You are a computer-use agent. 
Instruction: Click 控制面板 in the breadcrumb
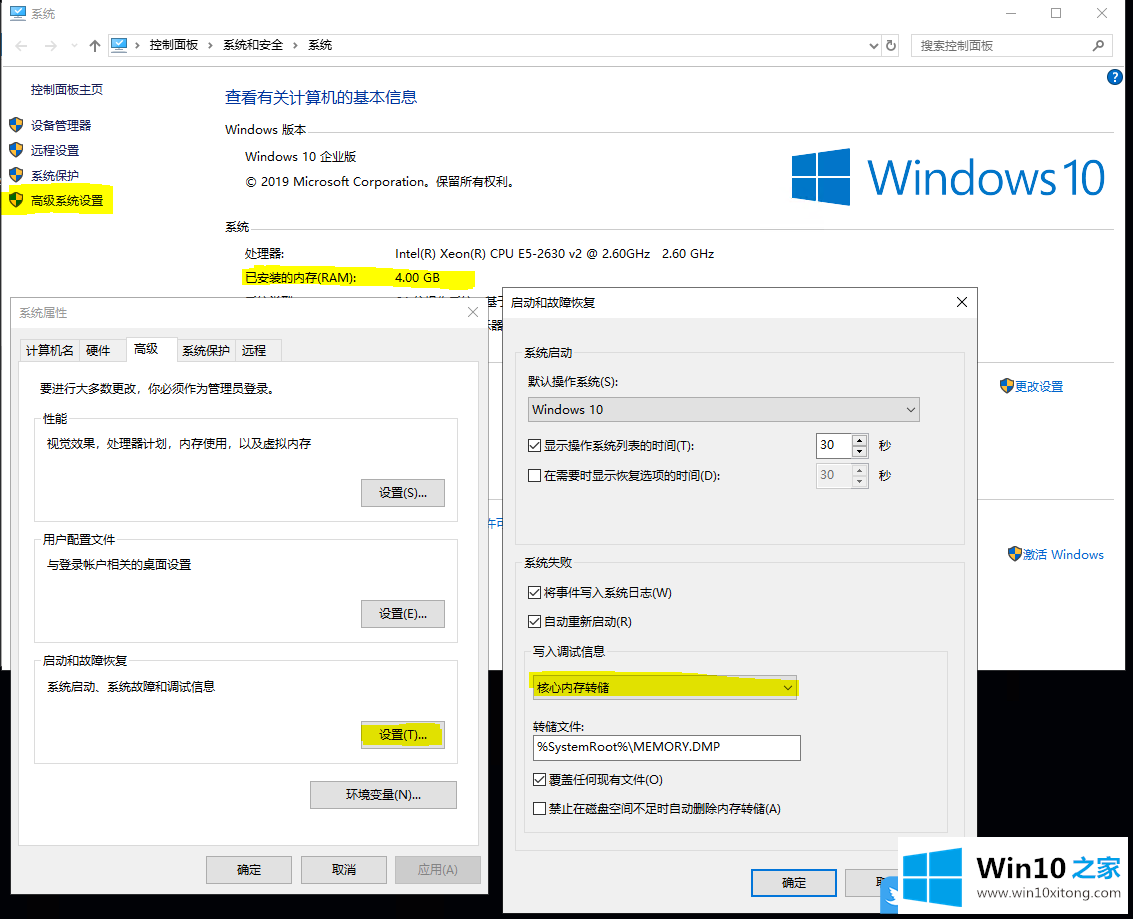(x=173, y=46)
